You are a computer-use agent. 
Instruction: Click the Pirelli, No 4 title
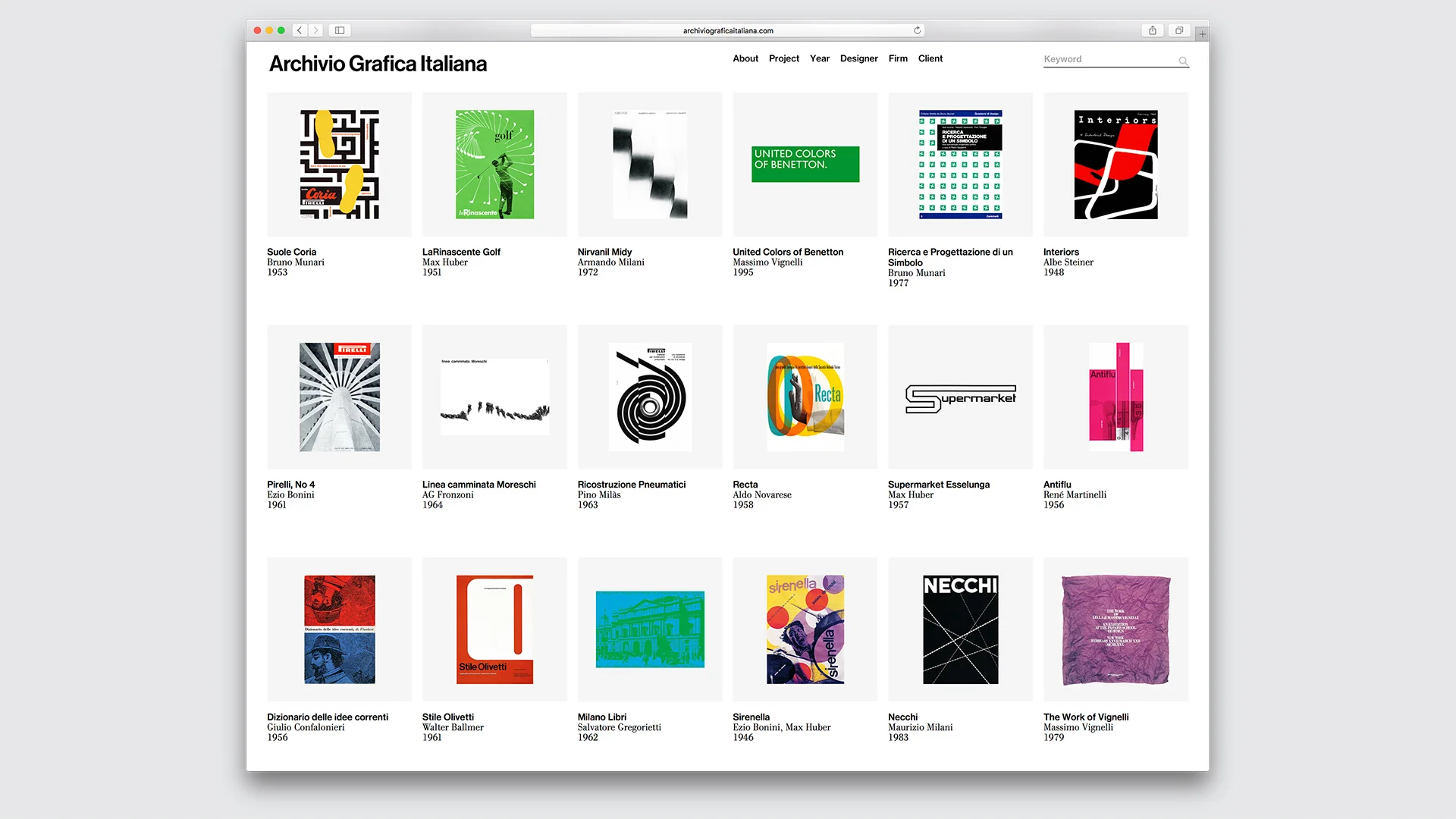click(290, 485)
